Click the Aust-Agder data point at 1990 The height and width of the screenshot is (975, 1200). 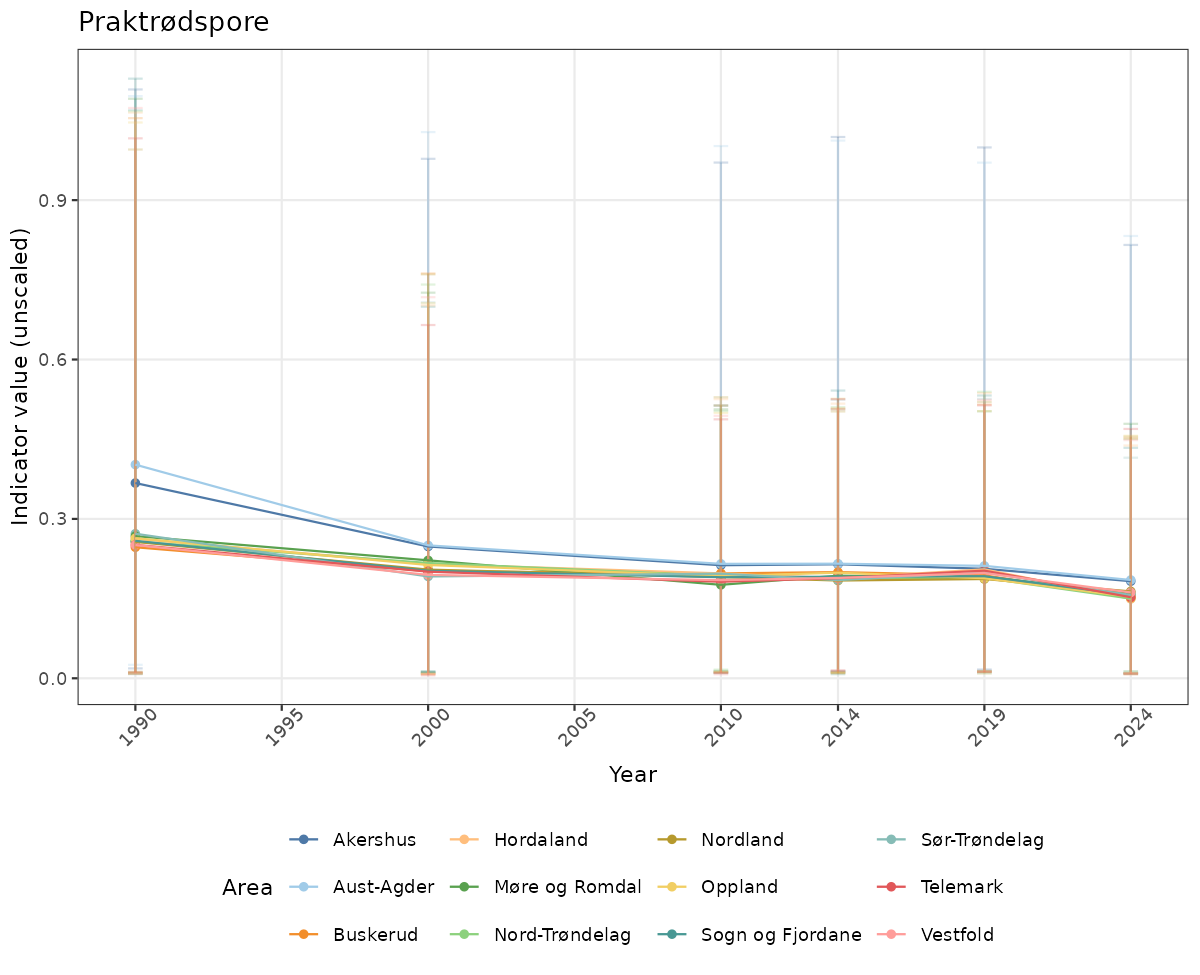pyautogui.click(x=135, y=465)
